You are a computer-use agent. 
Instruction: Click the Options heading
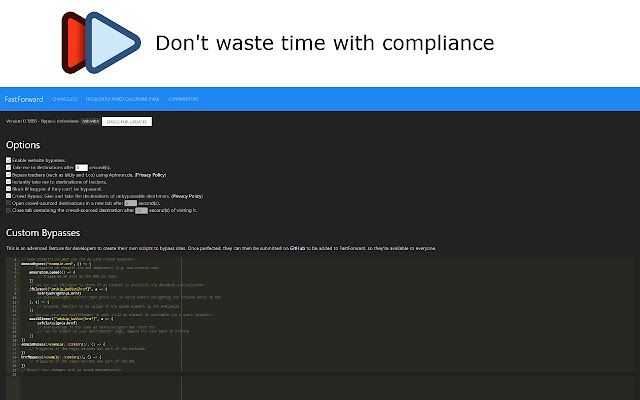click(x=23, y=145)
